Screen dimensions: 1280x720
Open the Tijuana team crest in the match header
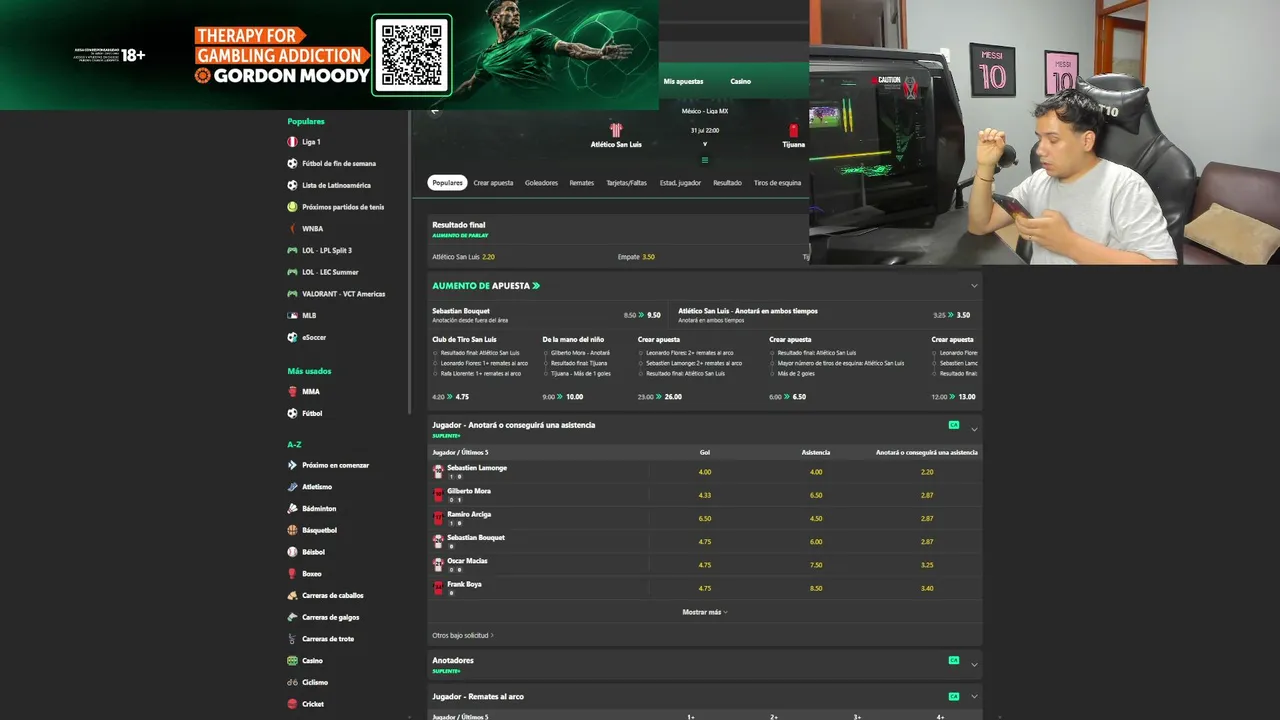coord(794,130)
